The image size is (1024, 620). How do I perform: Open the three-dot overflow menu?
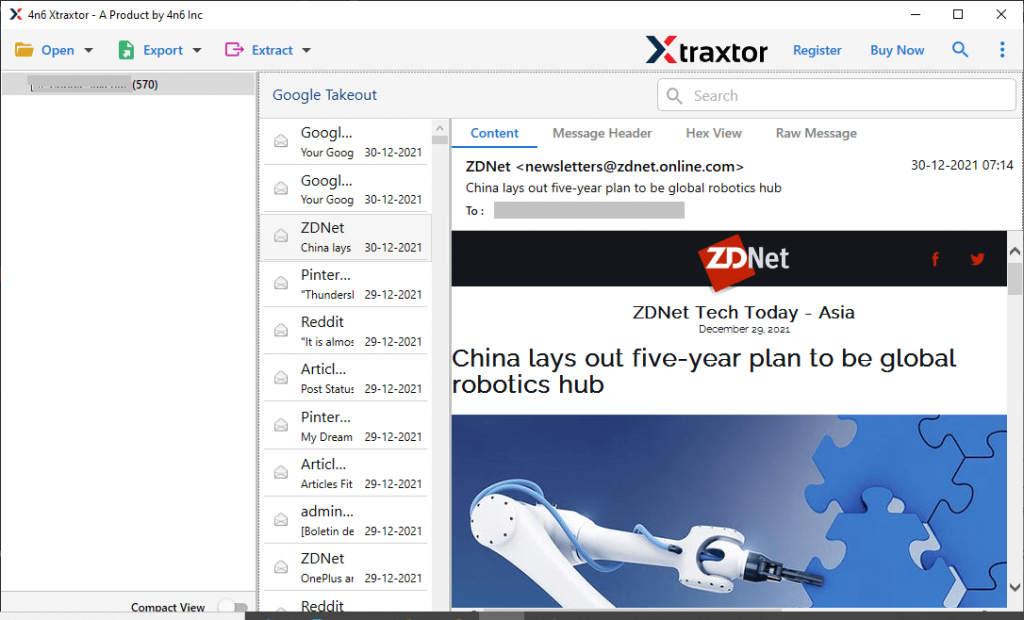coord(1002,49)
